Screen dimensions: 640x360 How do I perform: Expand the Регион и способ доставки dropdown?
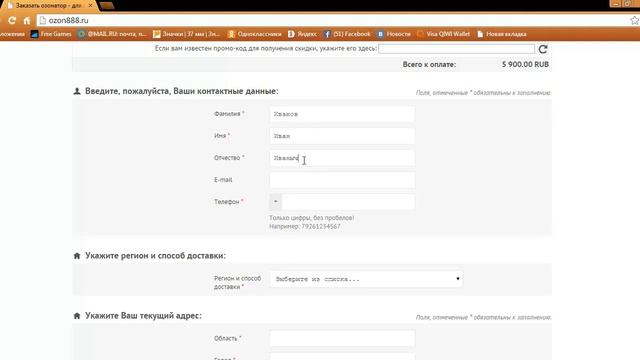click(x=366, y=279)
